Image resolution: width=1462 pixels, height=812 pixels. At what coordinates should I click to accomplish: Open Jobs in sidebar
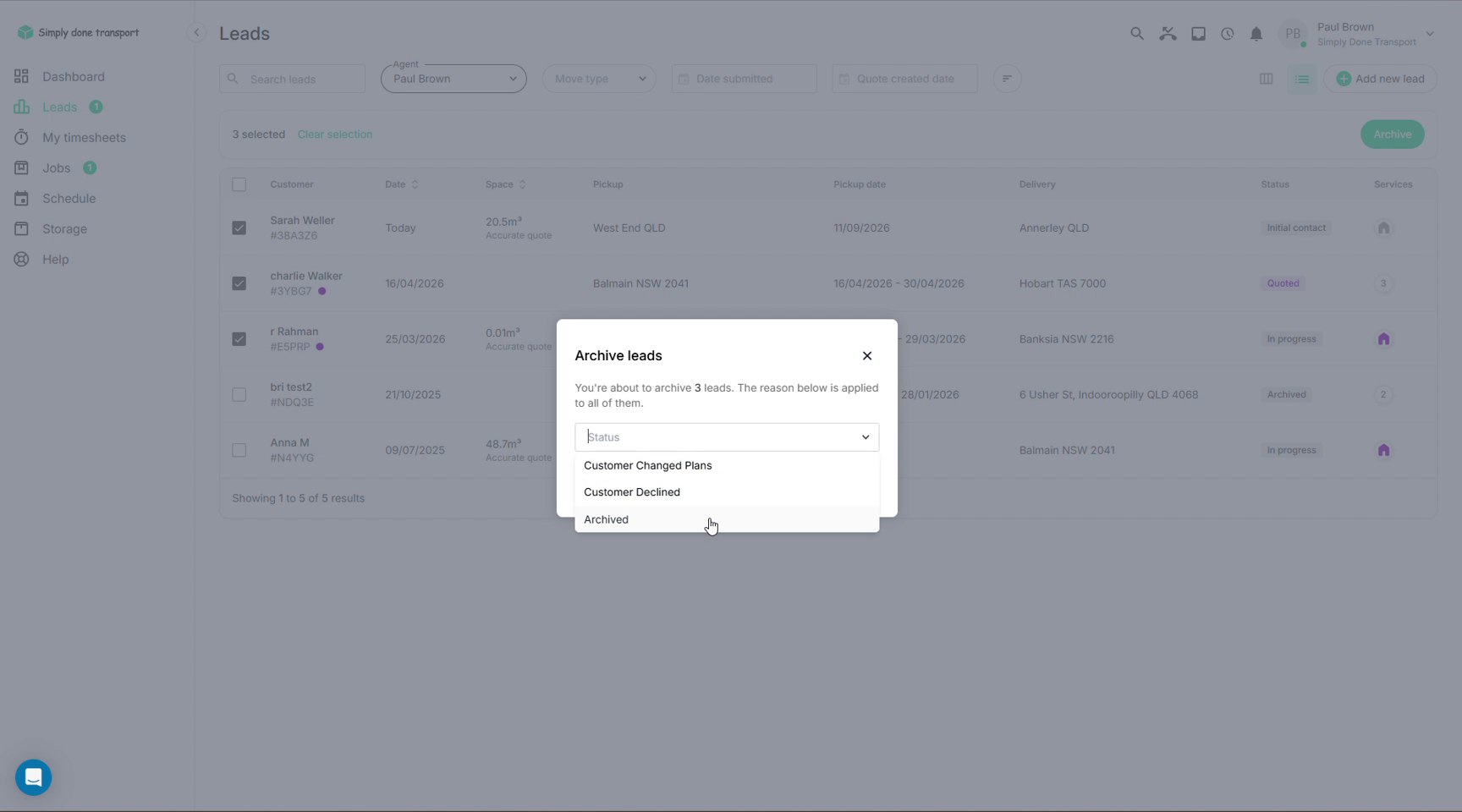[x=55, y=168]
